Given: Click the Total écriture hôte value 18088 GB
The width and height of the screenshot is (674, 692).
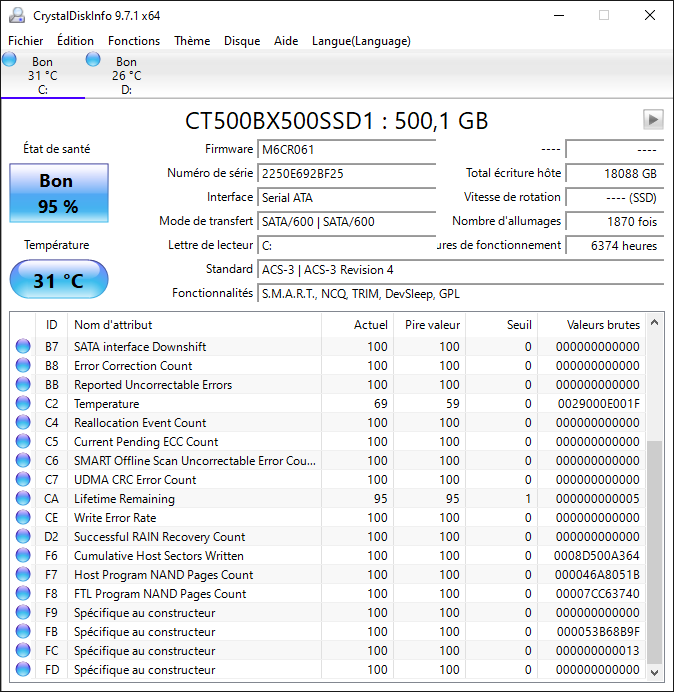Looking at the screenshot, I should pyautogui.click(x=614, y=173).
